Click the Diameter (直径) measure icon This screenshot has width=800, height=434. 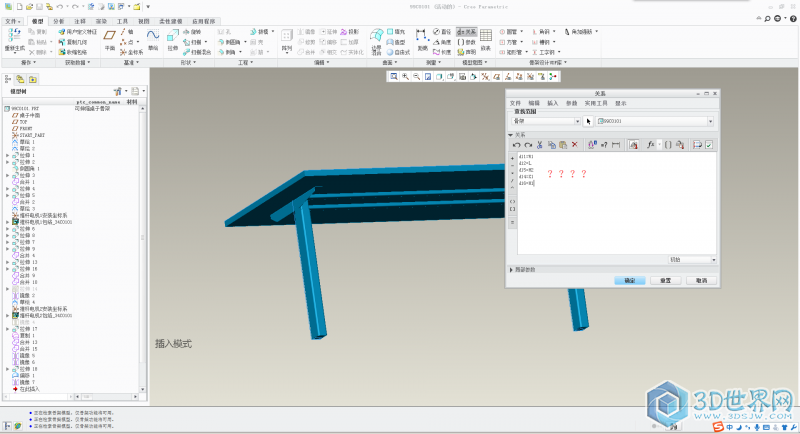[x=442, y=32]
